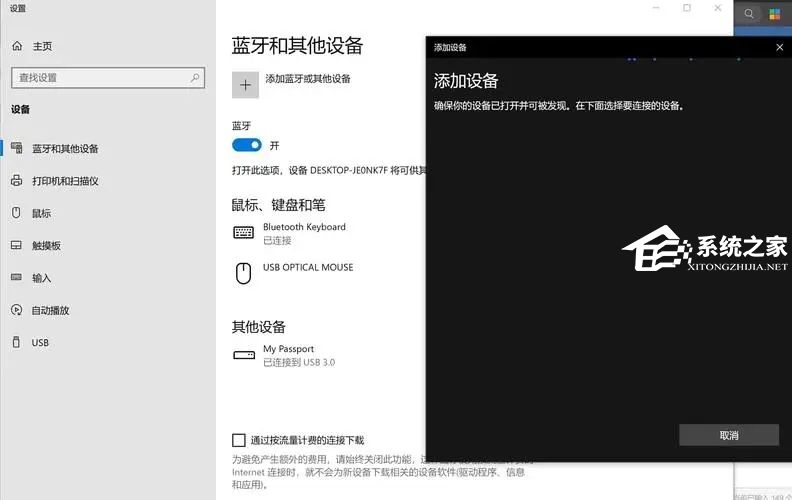
Task: Open 鼠标 settings page
Action: (41, 213)
